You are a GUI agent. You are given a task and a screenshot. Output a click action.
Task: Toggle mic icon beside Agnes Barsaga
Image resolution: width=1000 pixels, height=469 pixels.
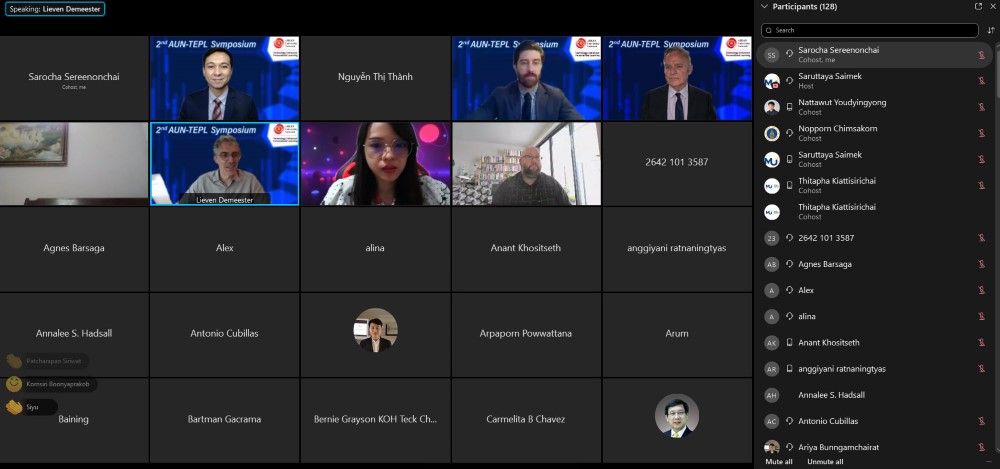coord(981,264)
